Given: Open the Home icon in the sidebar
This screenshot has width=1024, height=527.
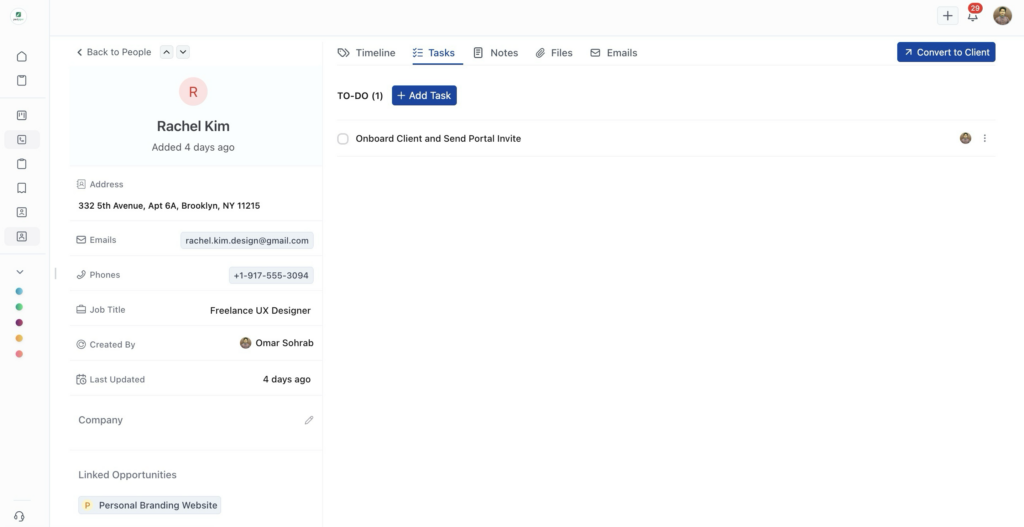Looking at the screenshot, I should click(x=22, y=57).
